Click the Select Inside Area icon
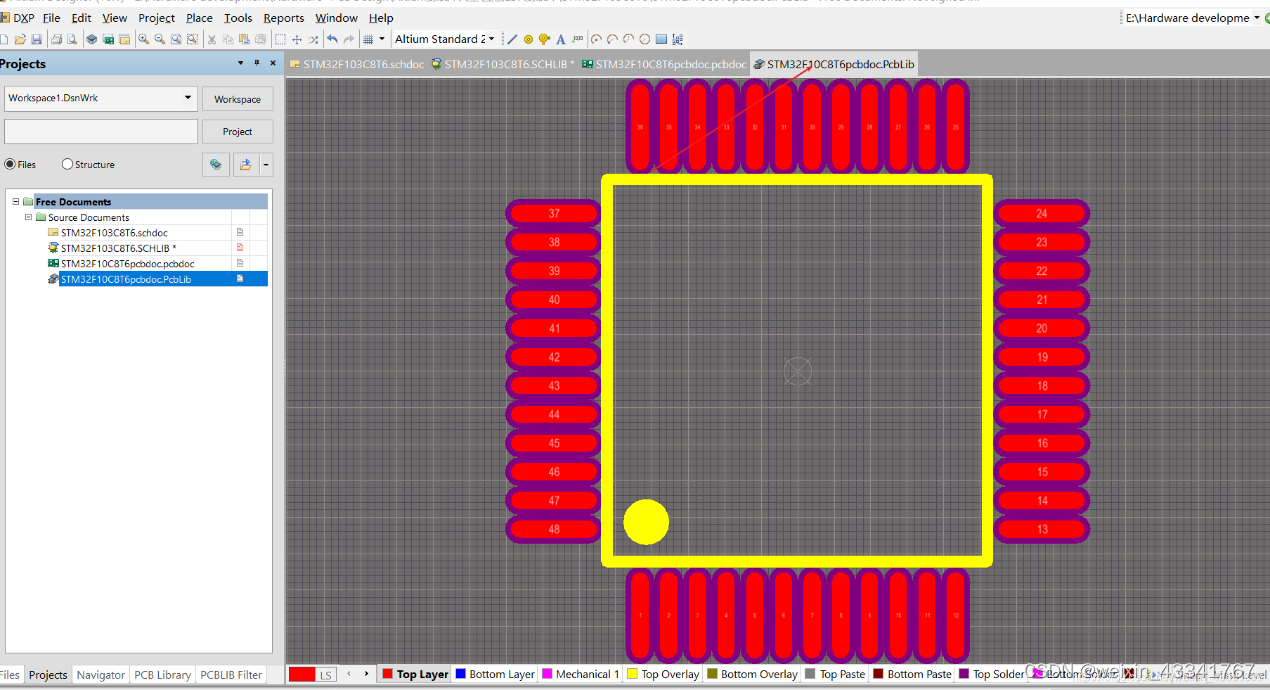This screenshot has height=690, width=1270. 279,39
